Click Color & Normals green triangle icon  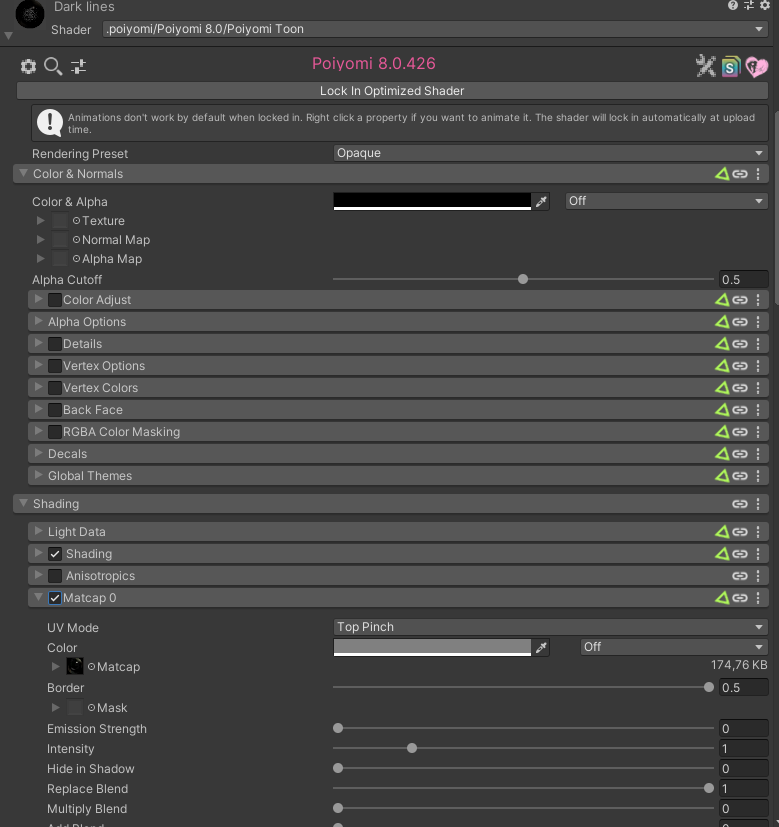coord(722,174)
